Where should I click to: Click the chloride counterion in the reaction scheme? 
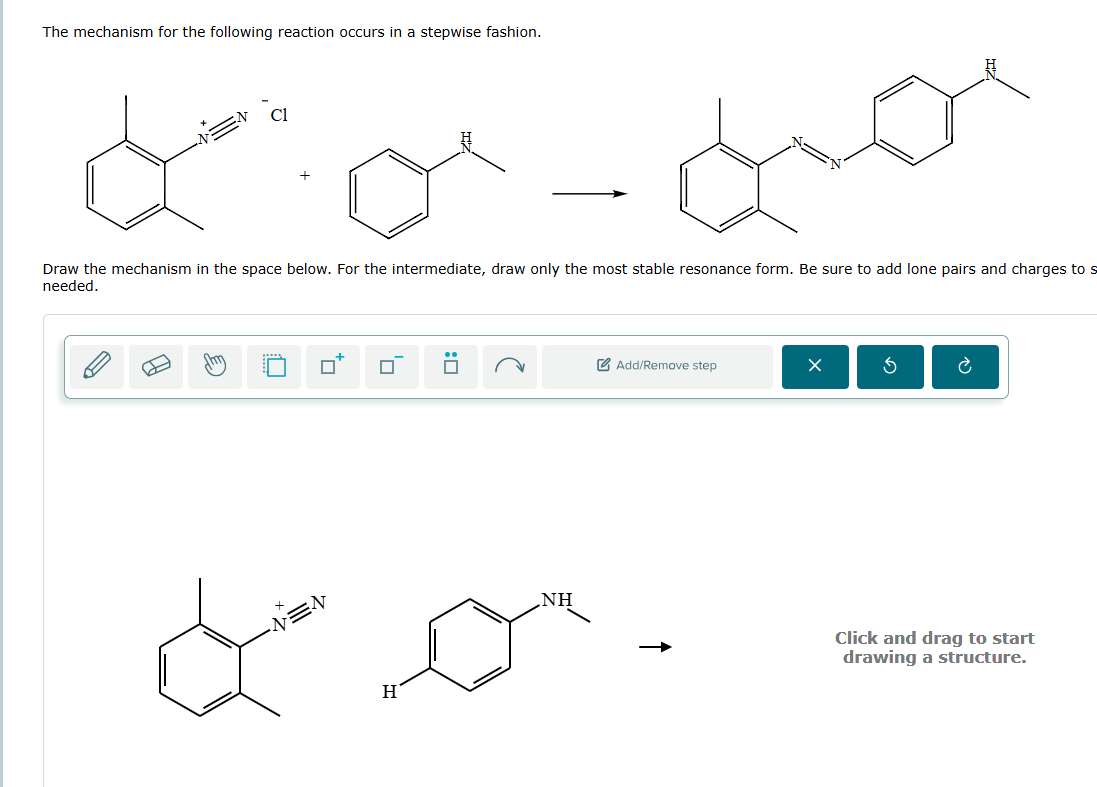pyautogui.click(x=277, y=114)
